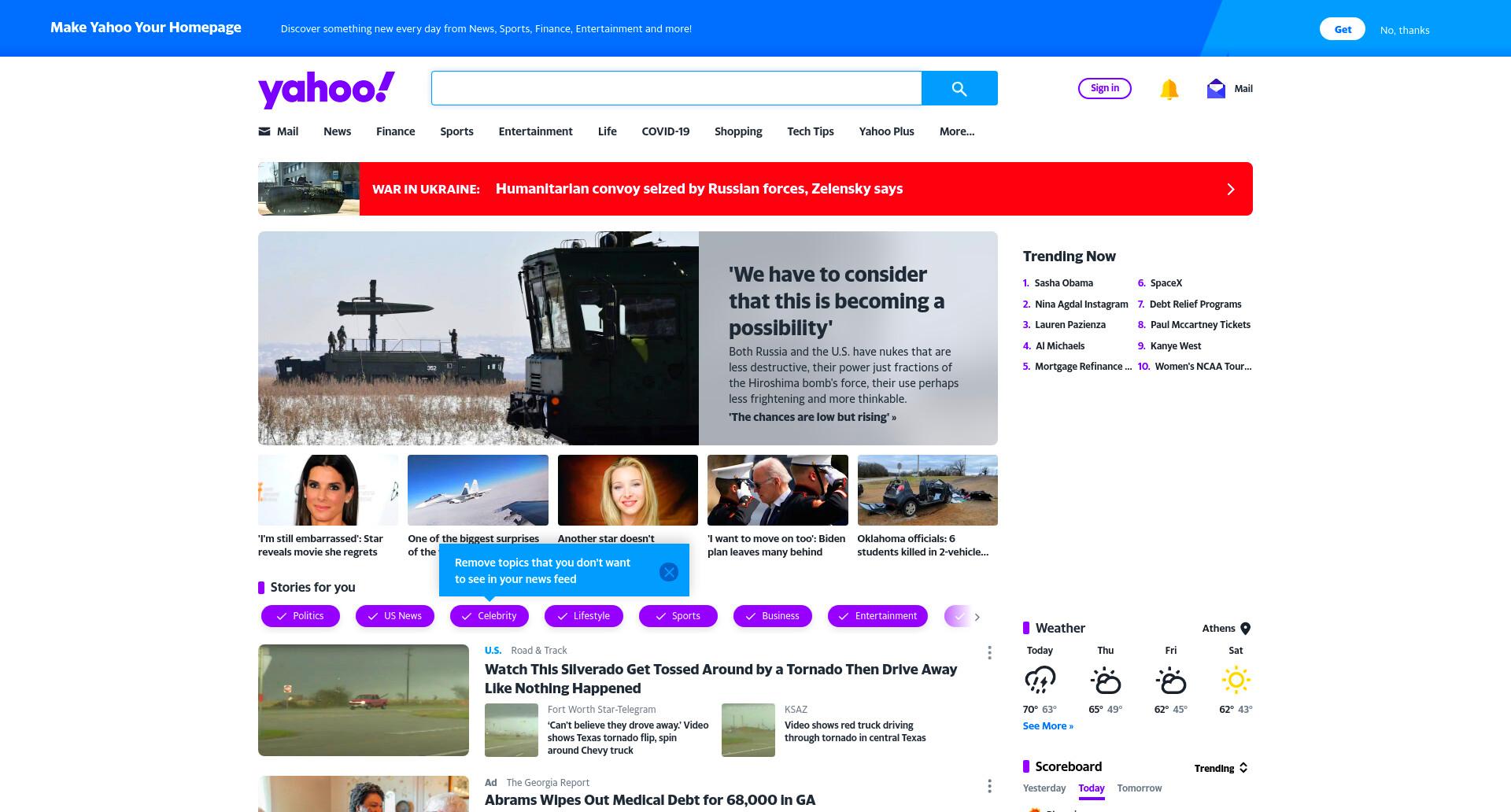Go to the Finance section
The width and height of the screenshot is (1511, 812).
[x=396, y=131]
